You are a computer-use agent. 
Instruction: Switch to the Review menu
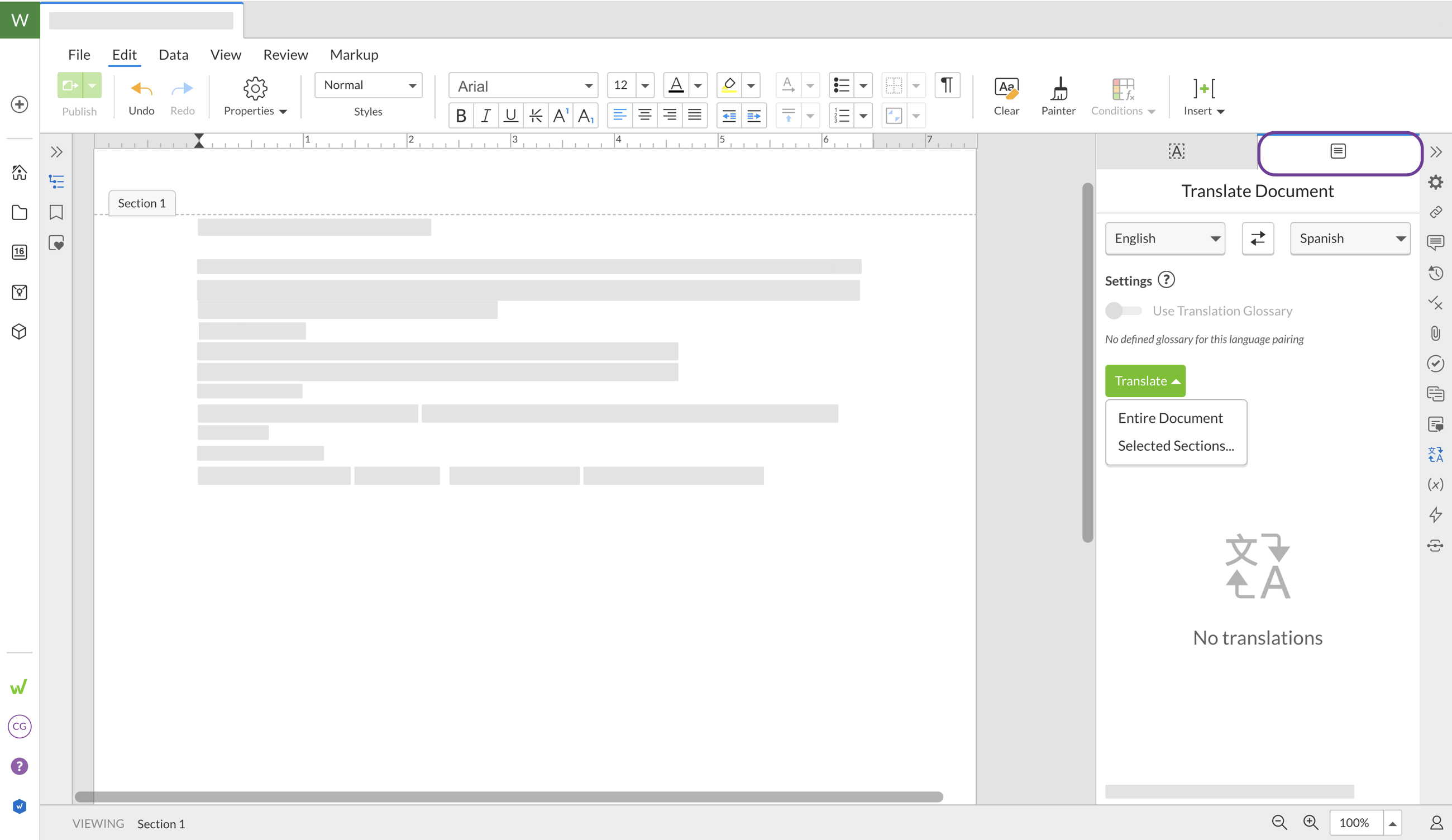[x=285, y=55]
